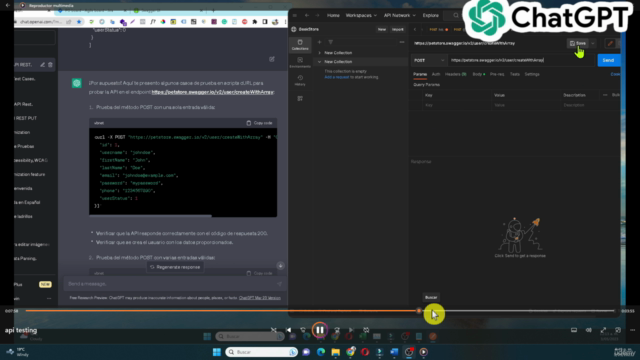640x360 pixels.
Task: Click the scroll-to-bottom arrow in ChatGPT
Action: (280, 266)
